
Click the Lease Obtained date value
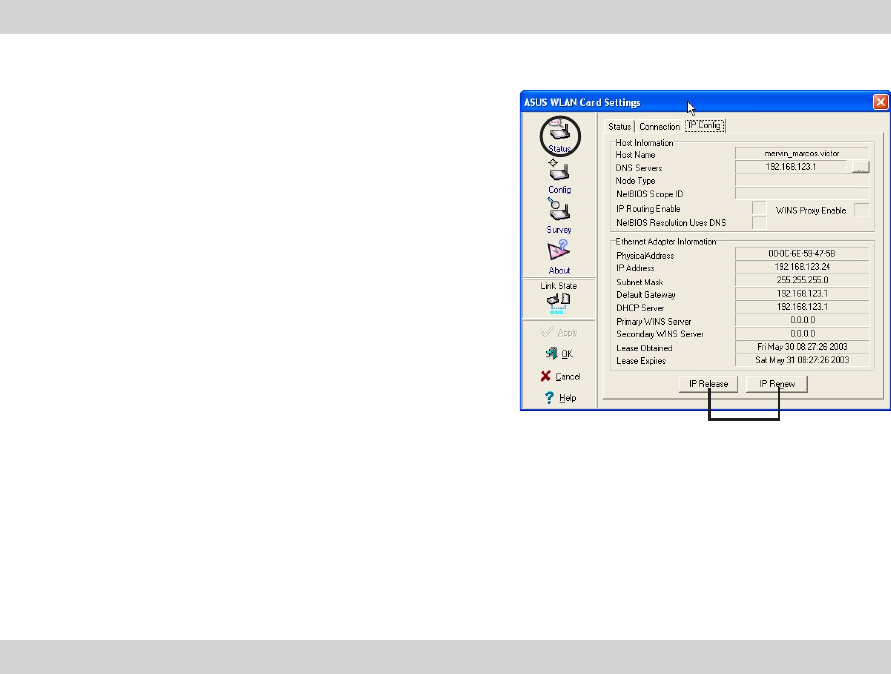tap(802, 347)
